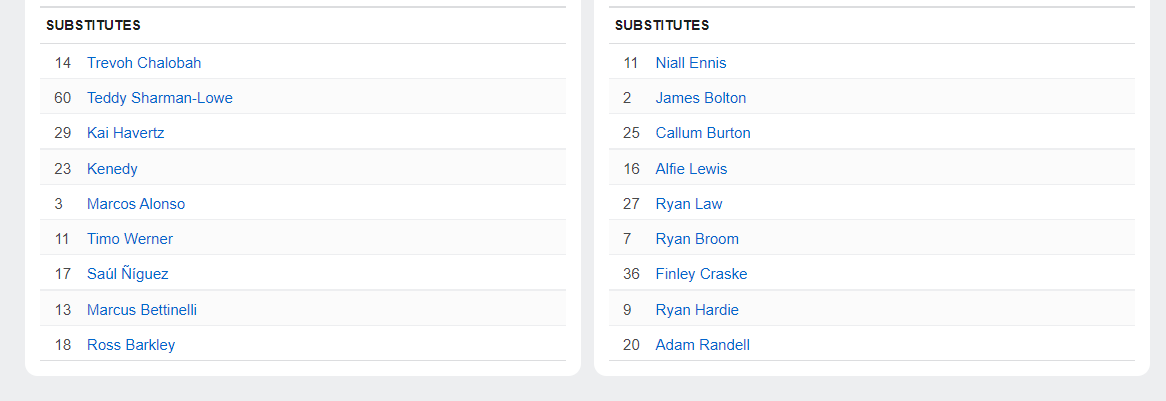
Task: Click Ross Barkley's name
Action: [x=131, y=345]
